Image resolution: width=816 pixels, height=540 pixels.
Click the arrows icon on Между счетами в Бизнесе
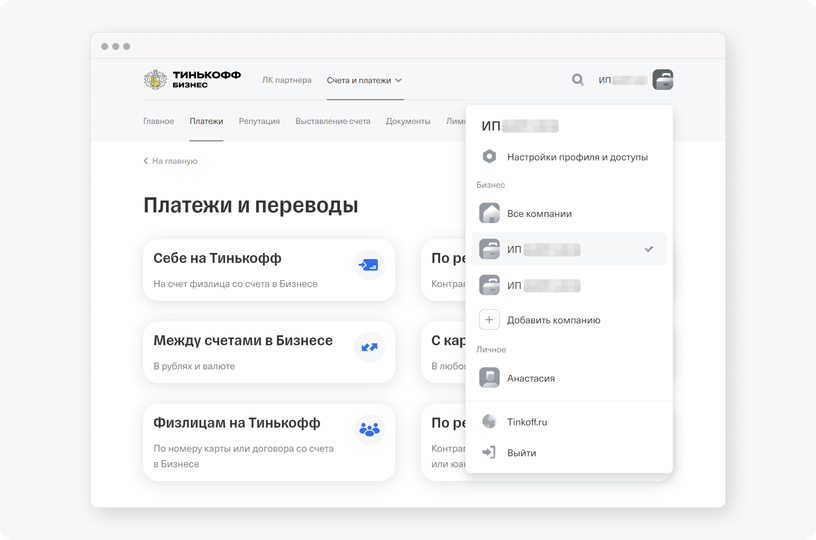click(x=369, y=347)
